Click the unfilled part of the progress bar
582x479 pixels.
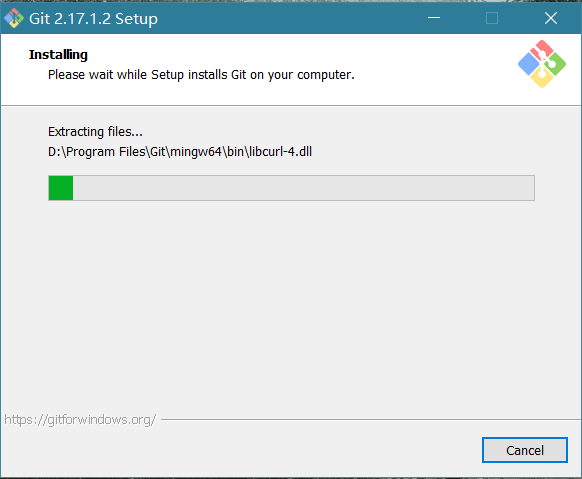pyautogui.click(x=304, y=188)
